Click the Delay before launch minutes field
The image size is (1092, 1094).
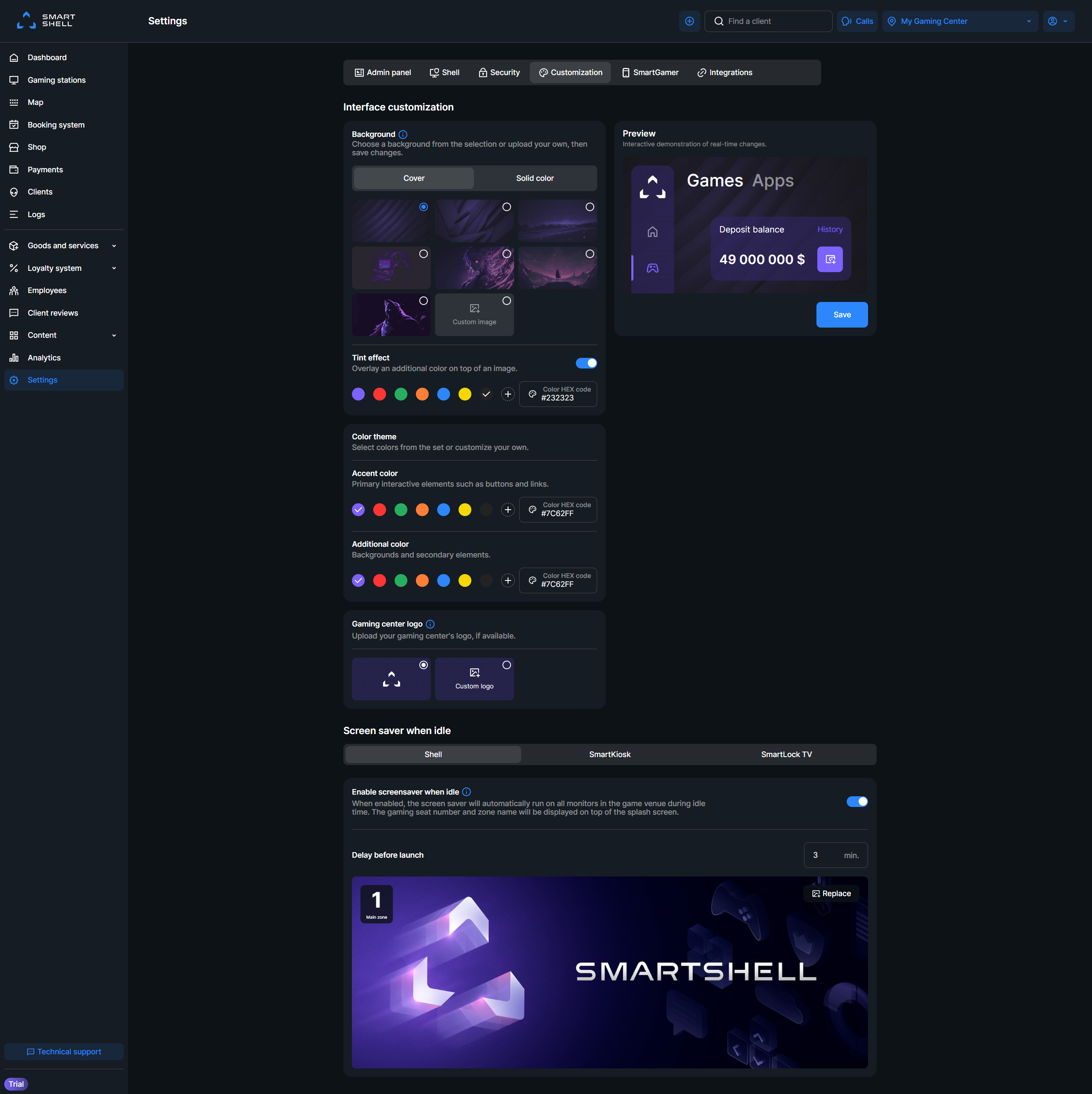tap(836, 855)
